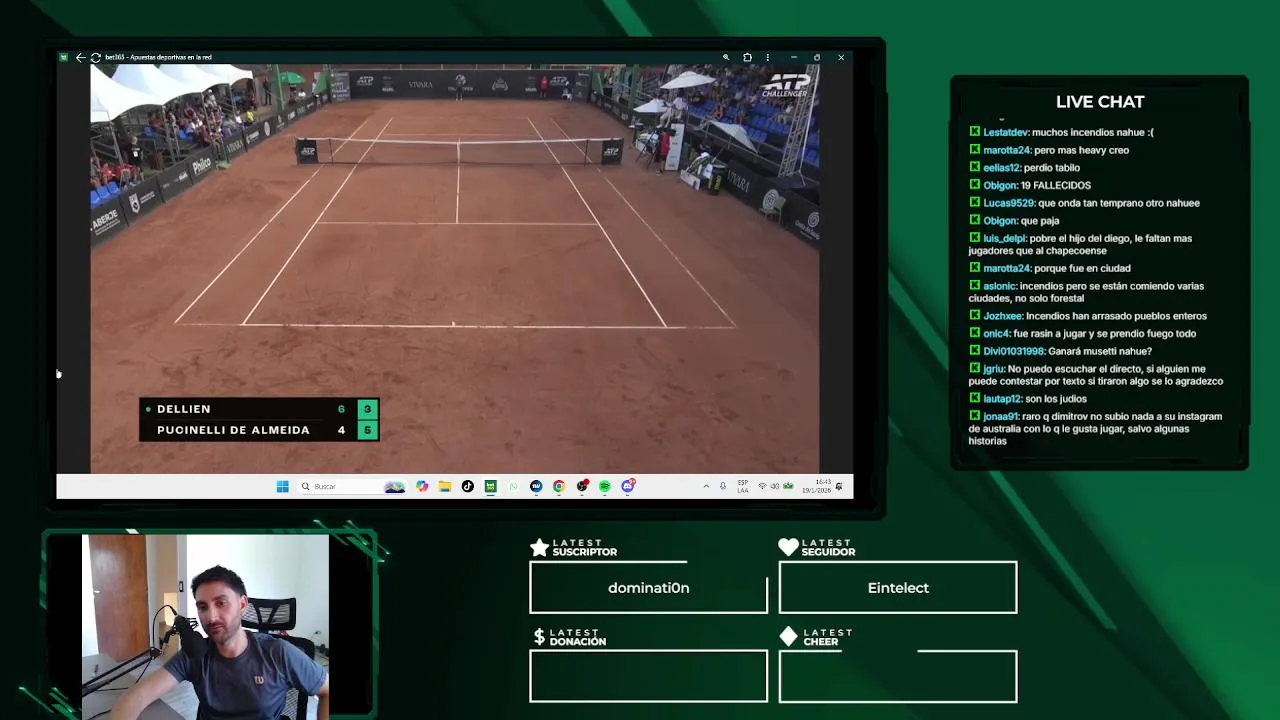Open Discord from the taskbar
The height and width of the screenshot is (720, 1280).
(x=628, y=486)
